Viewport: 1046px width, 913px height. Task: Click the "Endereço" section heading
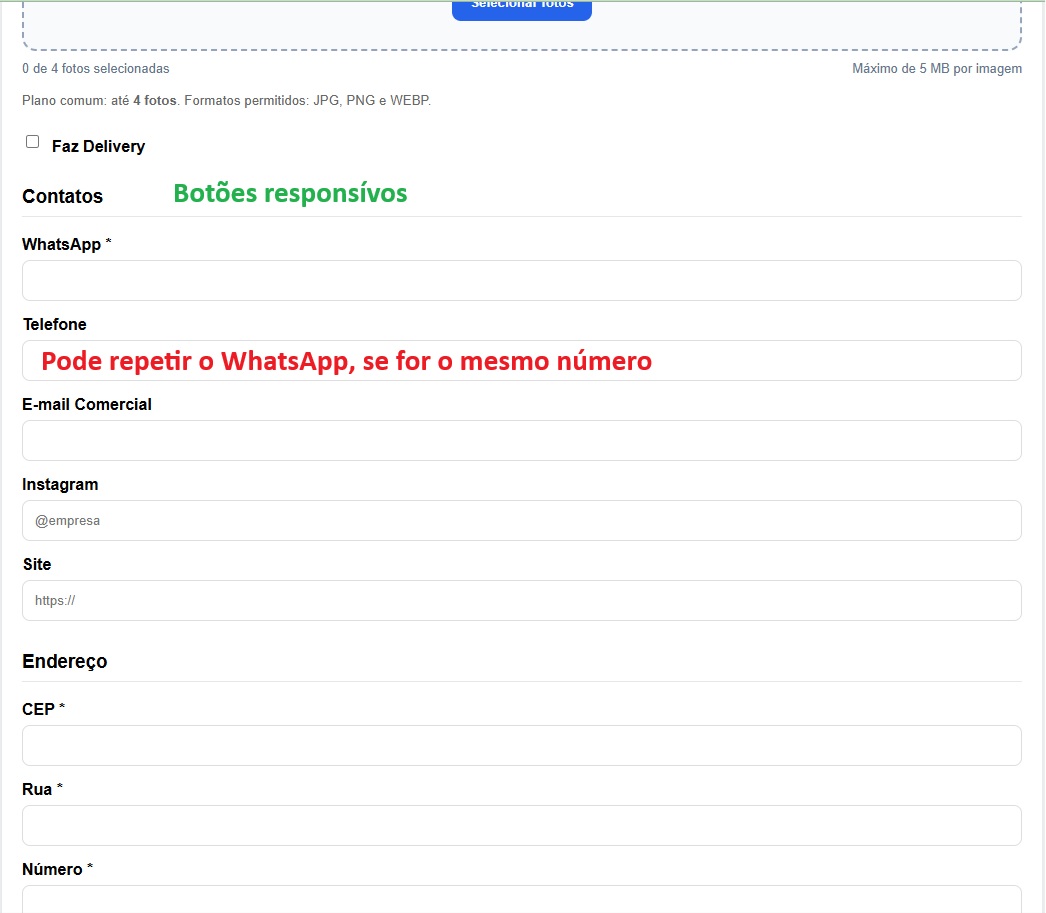click(x=65, y=661)
